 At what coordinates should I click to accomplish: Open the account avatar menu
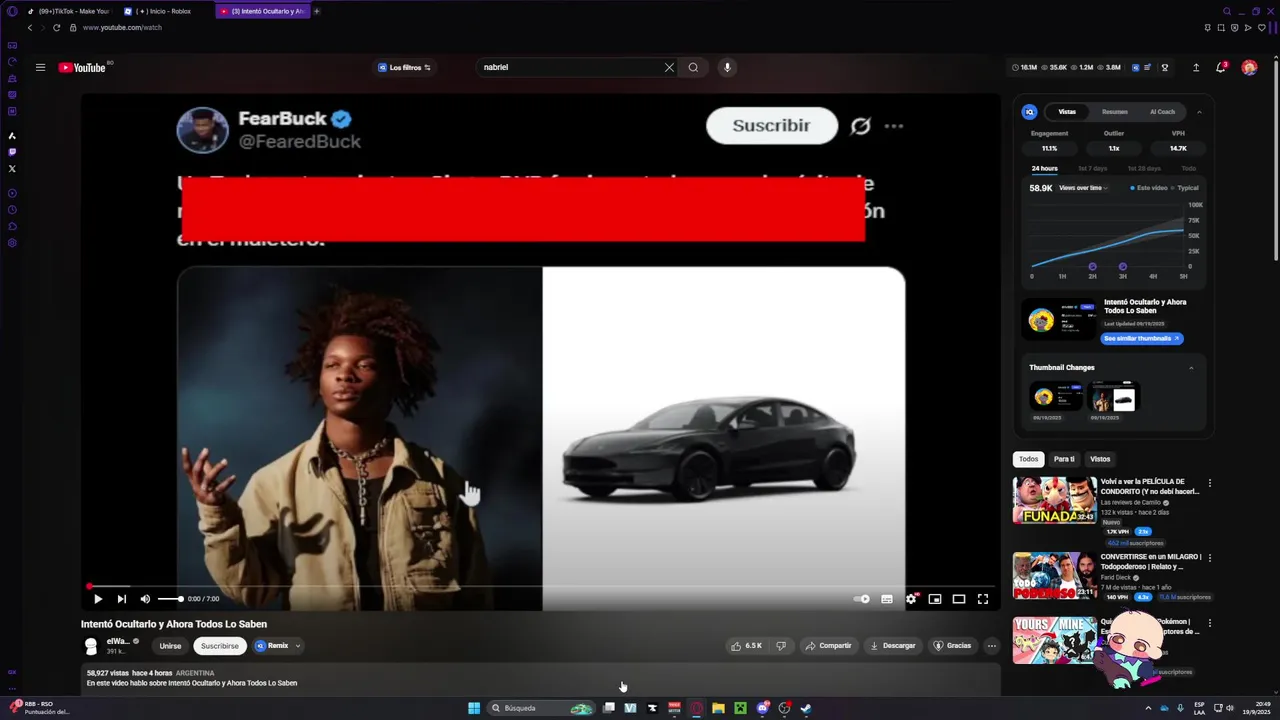coord(1249,67)
